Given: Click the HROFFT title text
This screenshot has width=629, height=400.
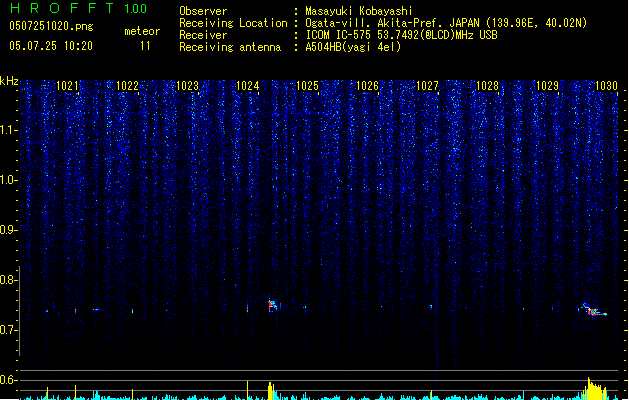Looking at the screenshot, I should click(x=62, y=8).
